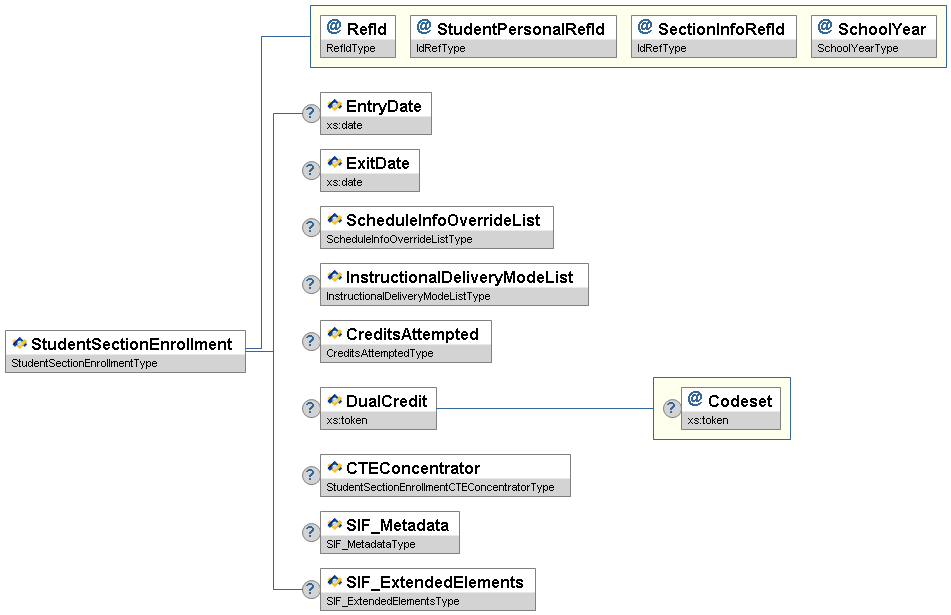
Task: Click the help icon next to SIF_Metadata
Action: tap(310, 533)
